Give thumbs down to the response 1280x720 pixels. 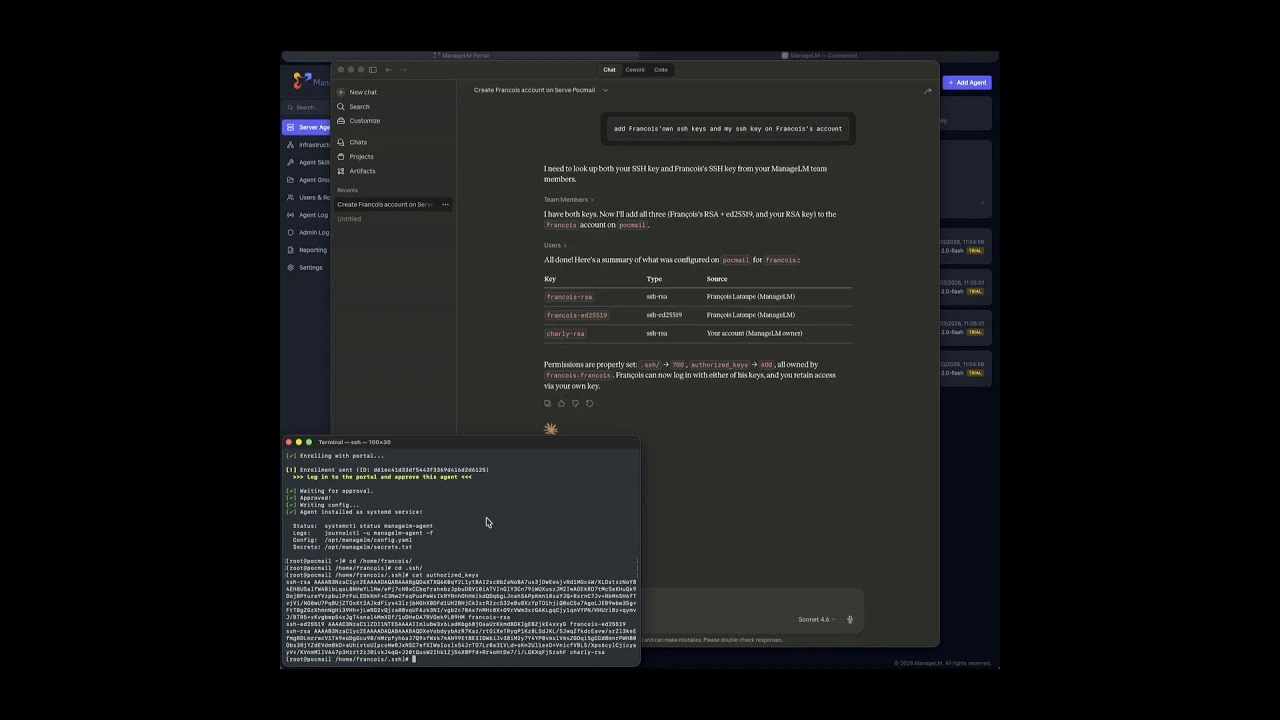pos(575,403)
